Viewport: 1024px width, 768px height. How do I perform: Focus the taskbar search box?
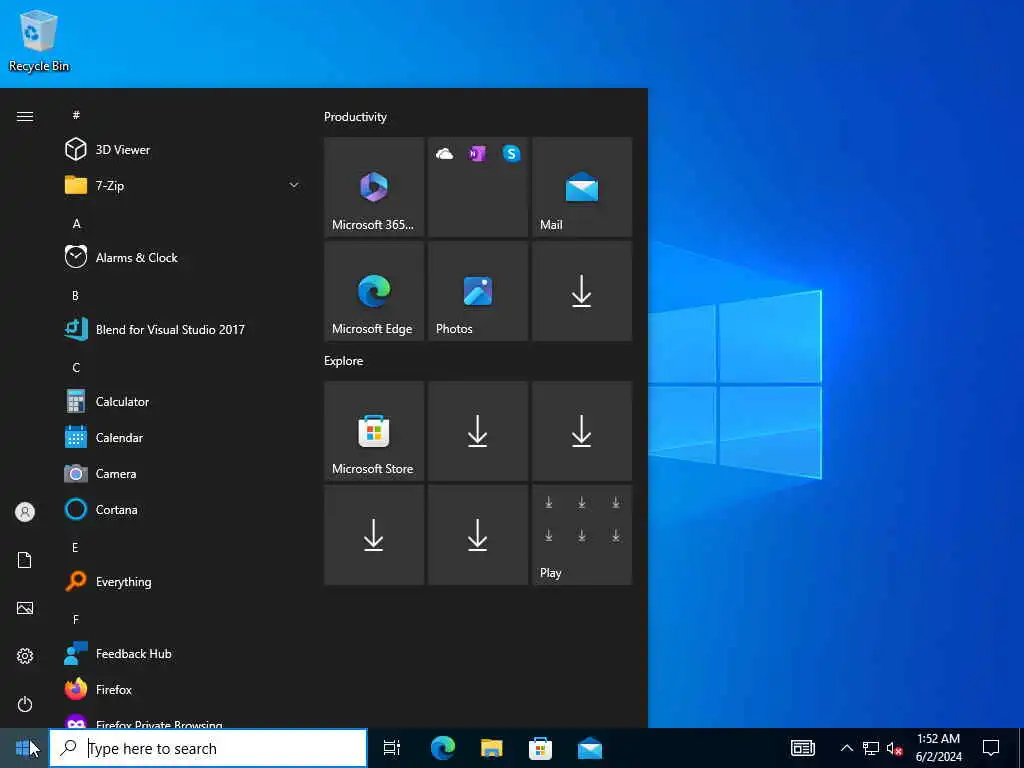(x=208, y=748)
